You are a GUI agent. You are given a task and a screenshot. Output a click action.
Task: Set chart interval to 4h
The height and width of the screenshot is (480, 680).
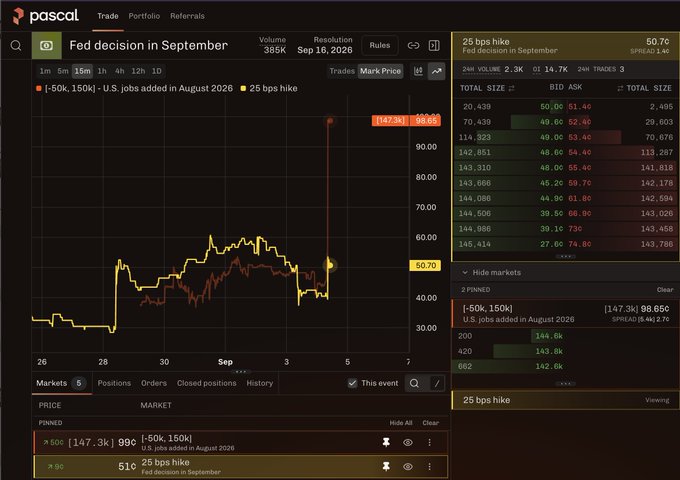pyautogui.click(x=120, y=71)
